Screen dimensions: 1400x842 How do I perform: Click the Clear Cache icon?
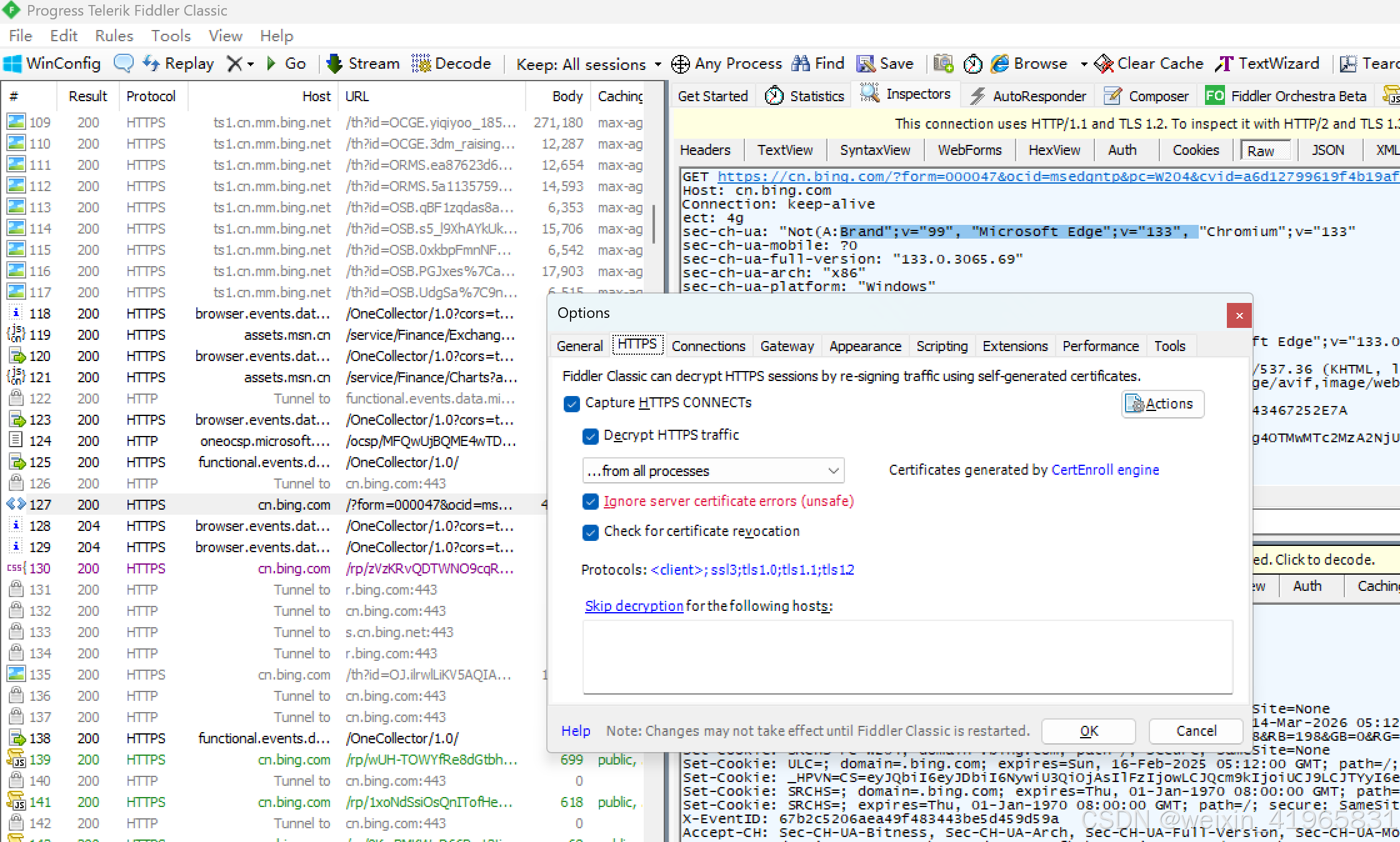click(1104, 64)
